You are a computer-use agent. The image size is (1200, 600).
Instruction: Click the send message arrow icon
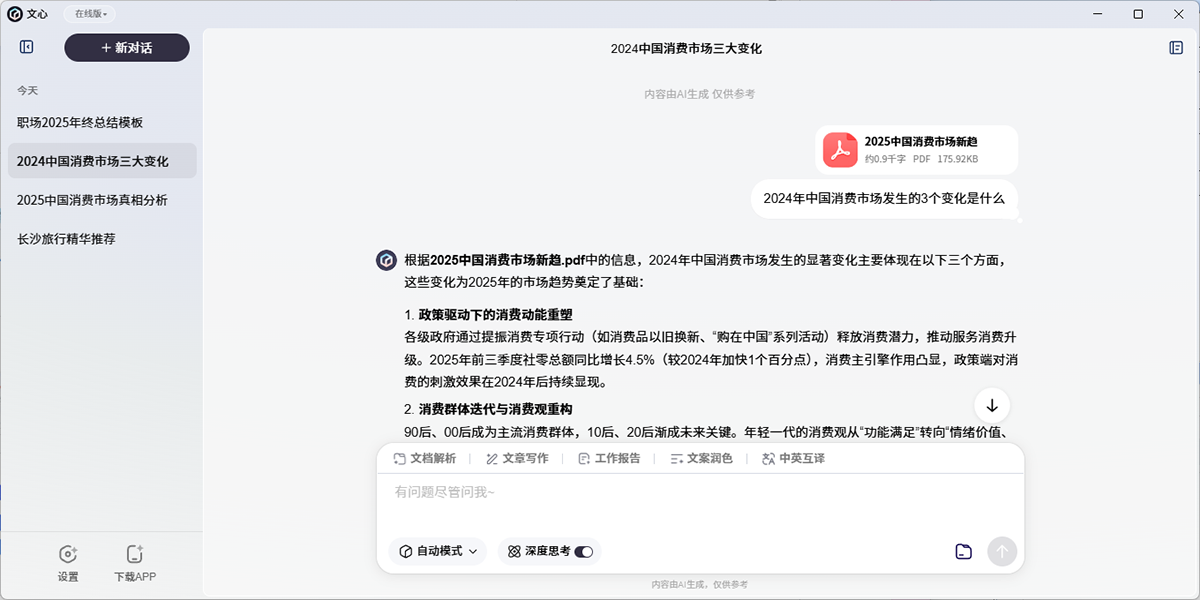pyautogui.click(x=1002, y=551)
